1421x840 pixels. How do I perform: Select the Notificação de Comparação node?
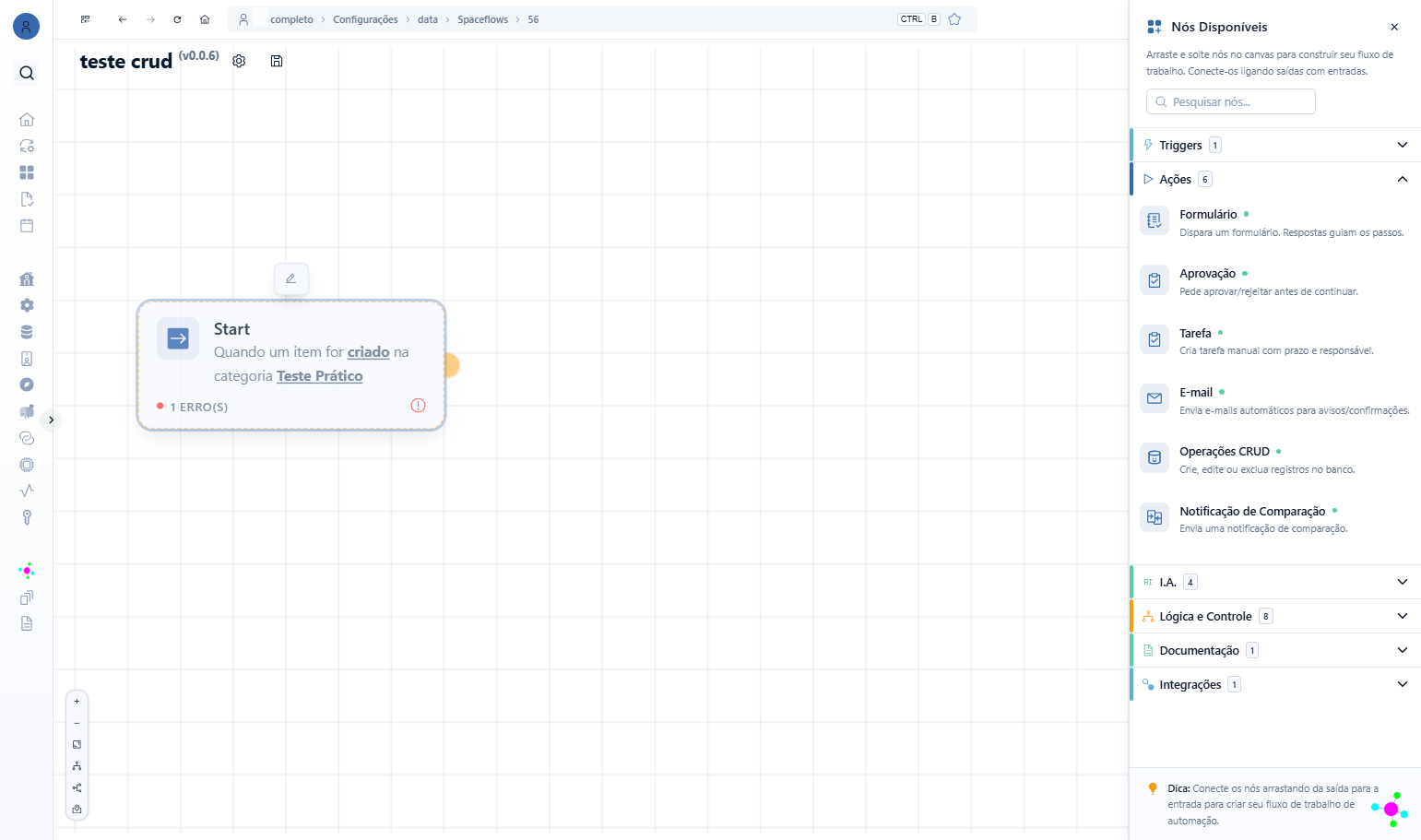(1275, 519)
